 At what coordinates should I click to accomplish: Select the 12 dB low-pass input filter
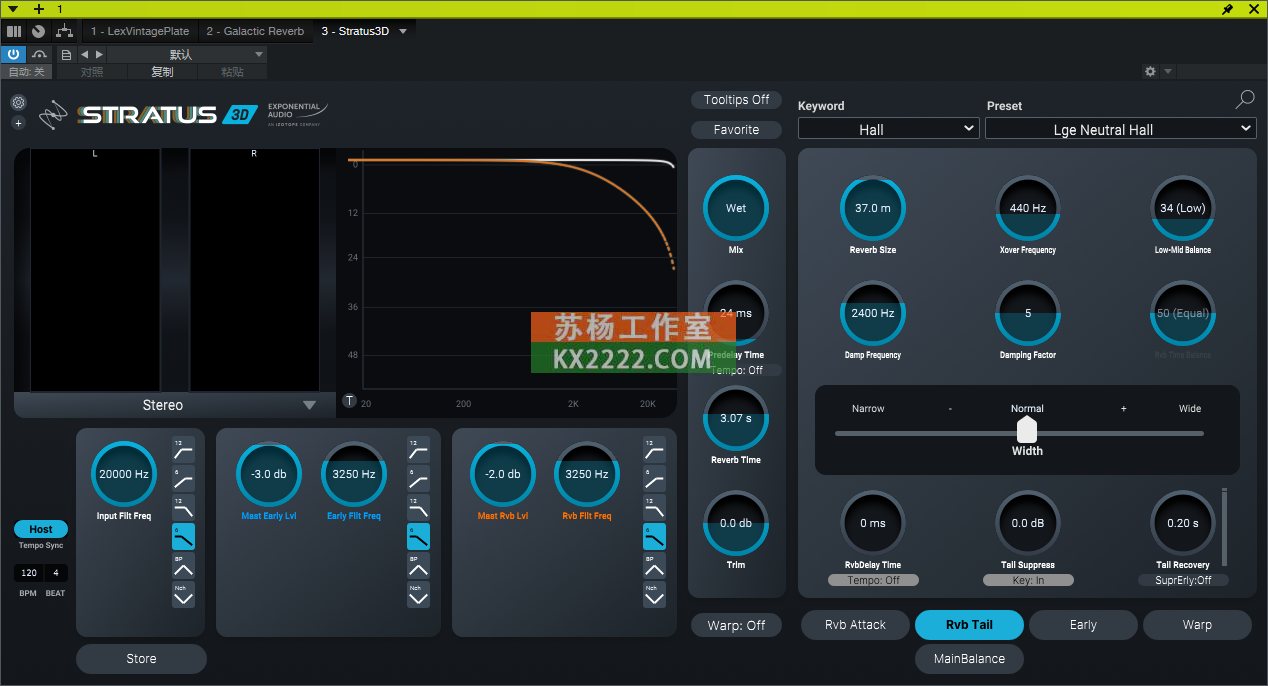pos(183,507)
